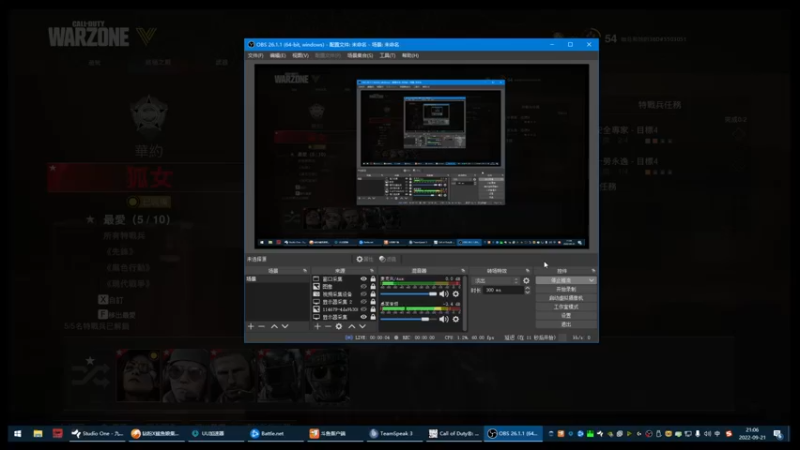Pop out the 转场特效 dock icon
The height and width of the screenshot is (450, 800).
[528, 270]
